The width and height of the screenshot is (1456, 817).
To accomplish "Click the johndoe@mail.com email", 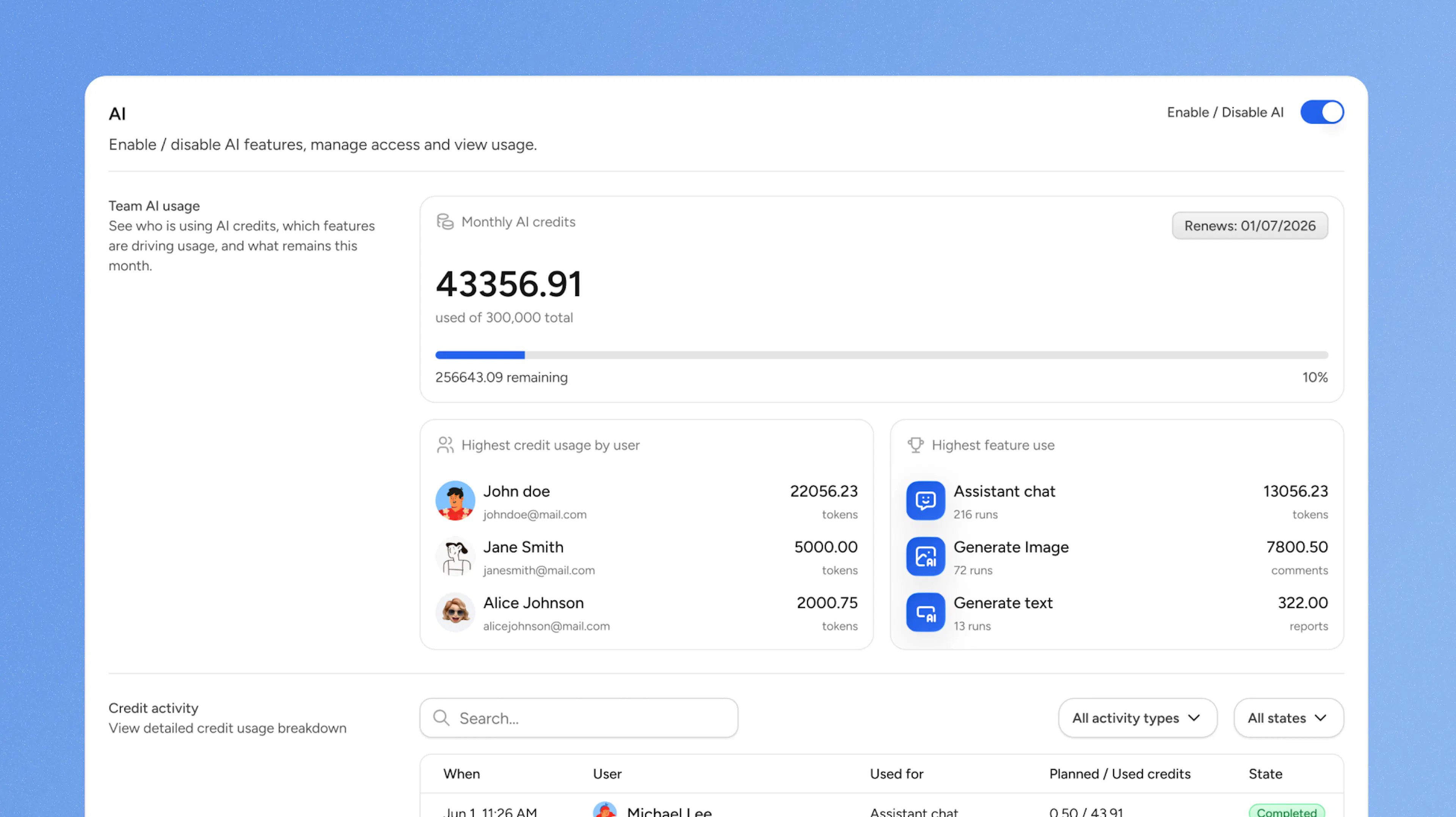I will tap(535, 515).
